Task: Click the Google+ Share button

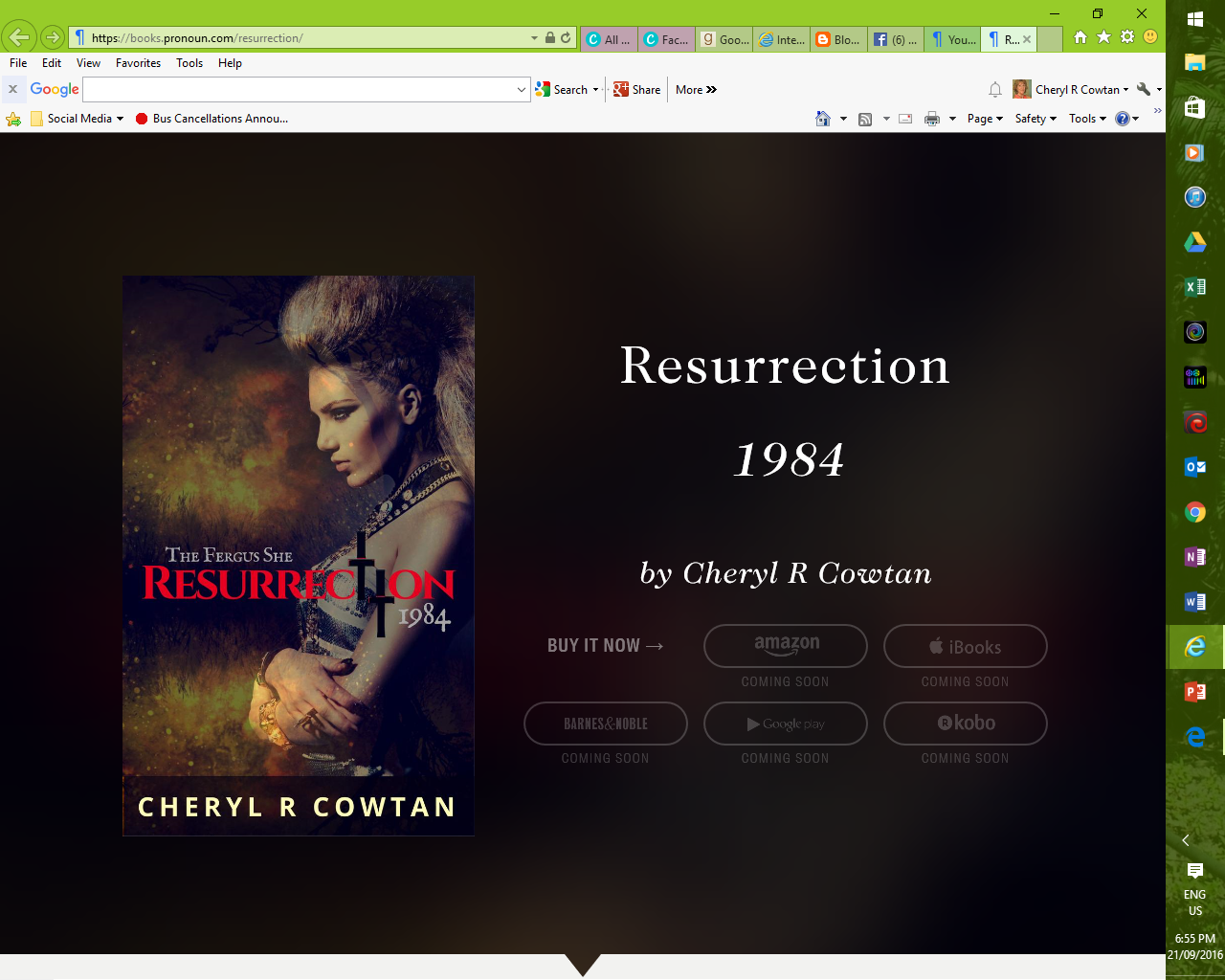Action: tap(637, 89)
